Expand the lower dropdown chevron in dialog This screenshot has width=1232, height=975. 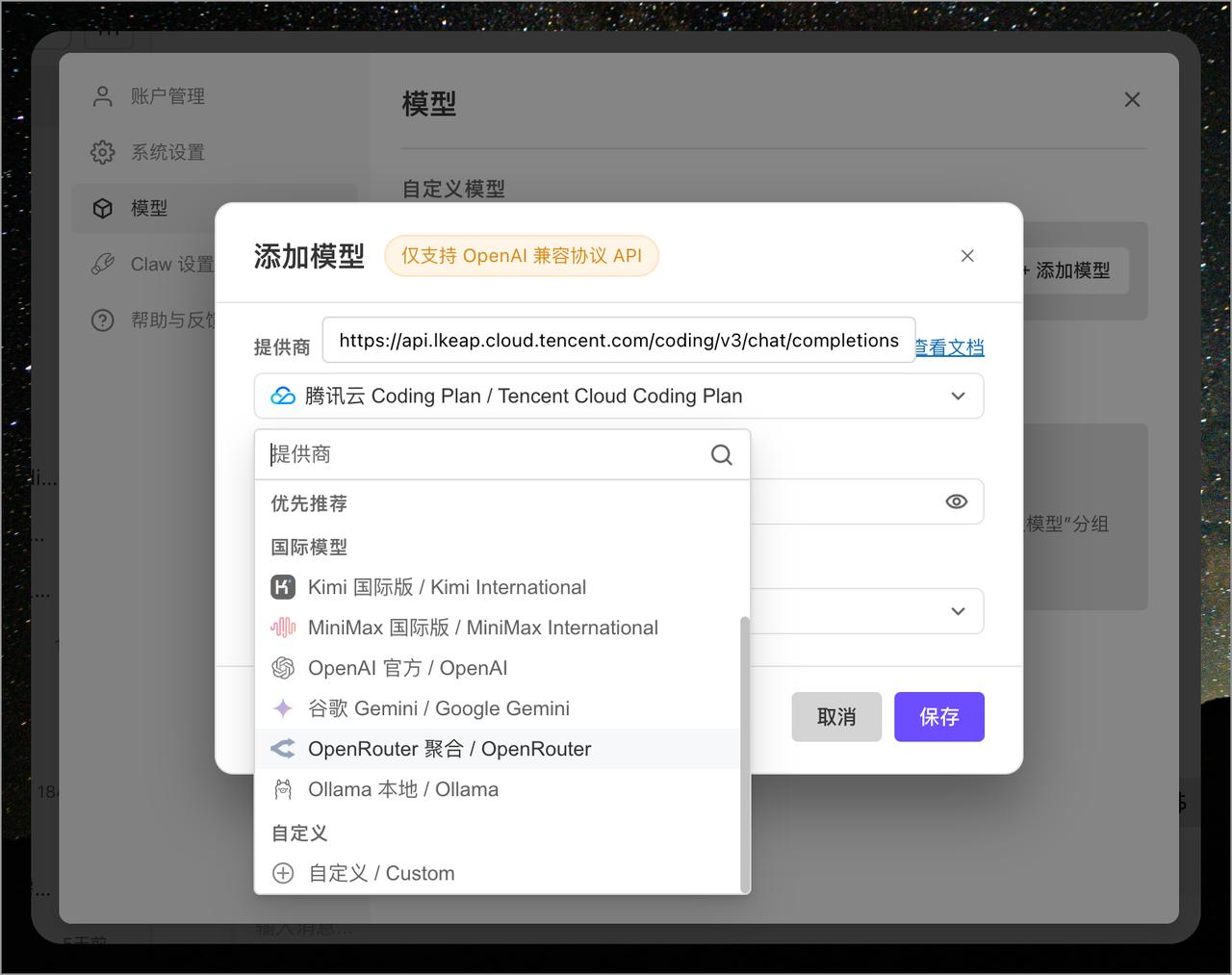pos(958,611)
